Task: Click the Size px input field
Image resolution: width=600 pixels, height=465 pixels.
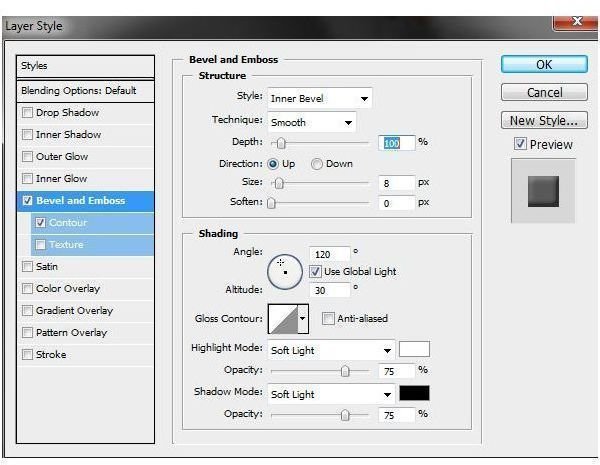Action: [x=396, y=183]
